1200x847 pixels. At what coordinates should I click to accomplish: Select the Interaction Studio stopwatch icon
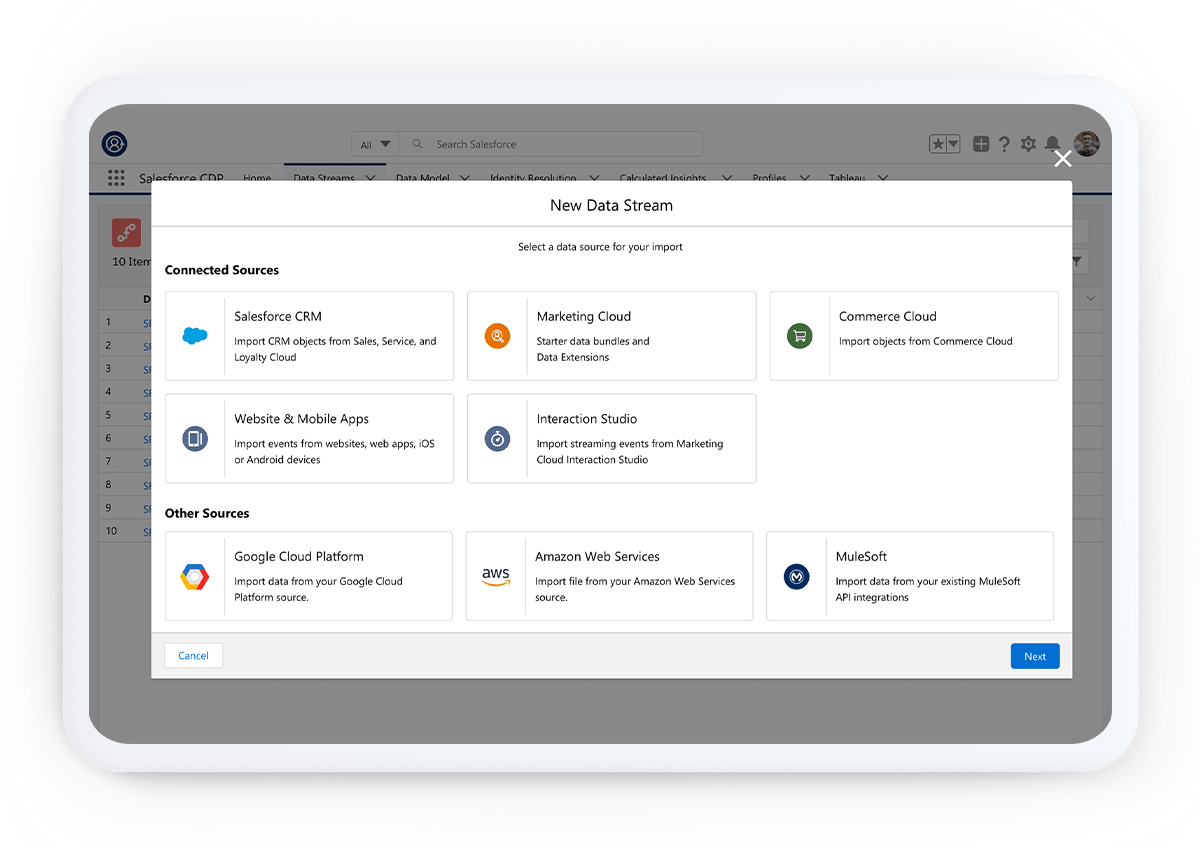(497, 438)
